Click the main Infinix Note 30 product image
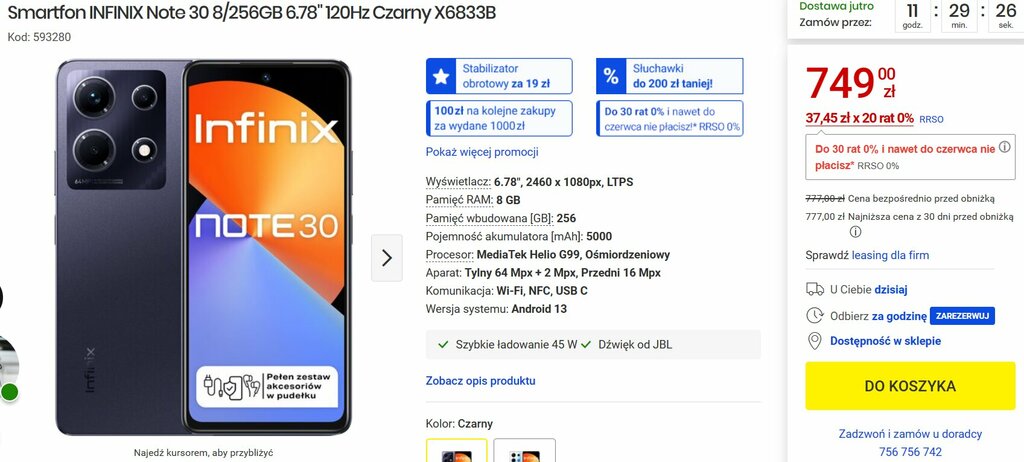 click(203, 248)
